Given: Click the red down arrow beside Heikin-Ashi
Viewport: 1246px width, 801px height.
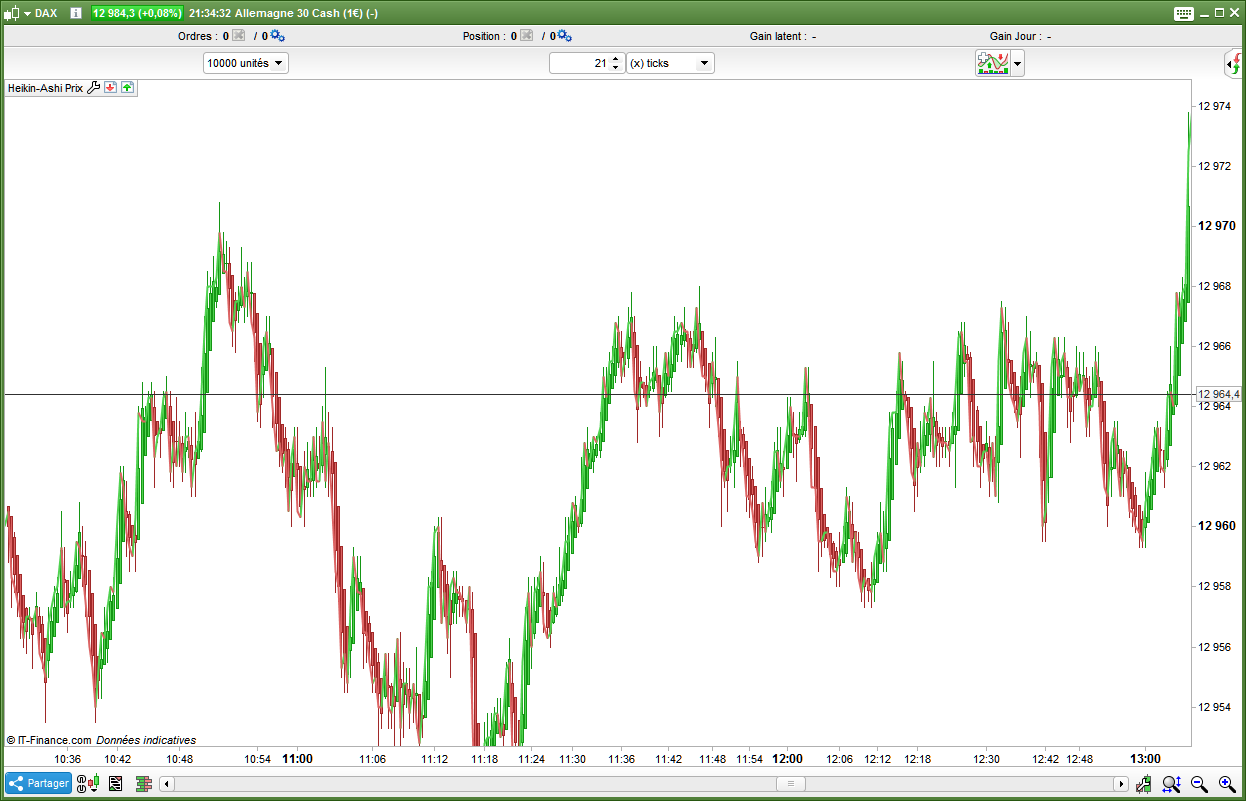Looking at the screenshot, I should click(x=111, y=88).
